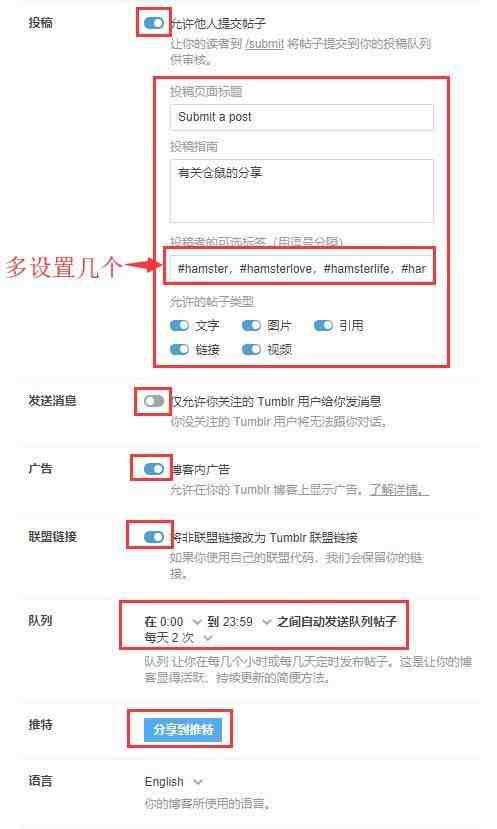497x829 pixels.
Task: Click the 分享到推特 button
Action: 182,730
